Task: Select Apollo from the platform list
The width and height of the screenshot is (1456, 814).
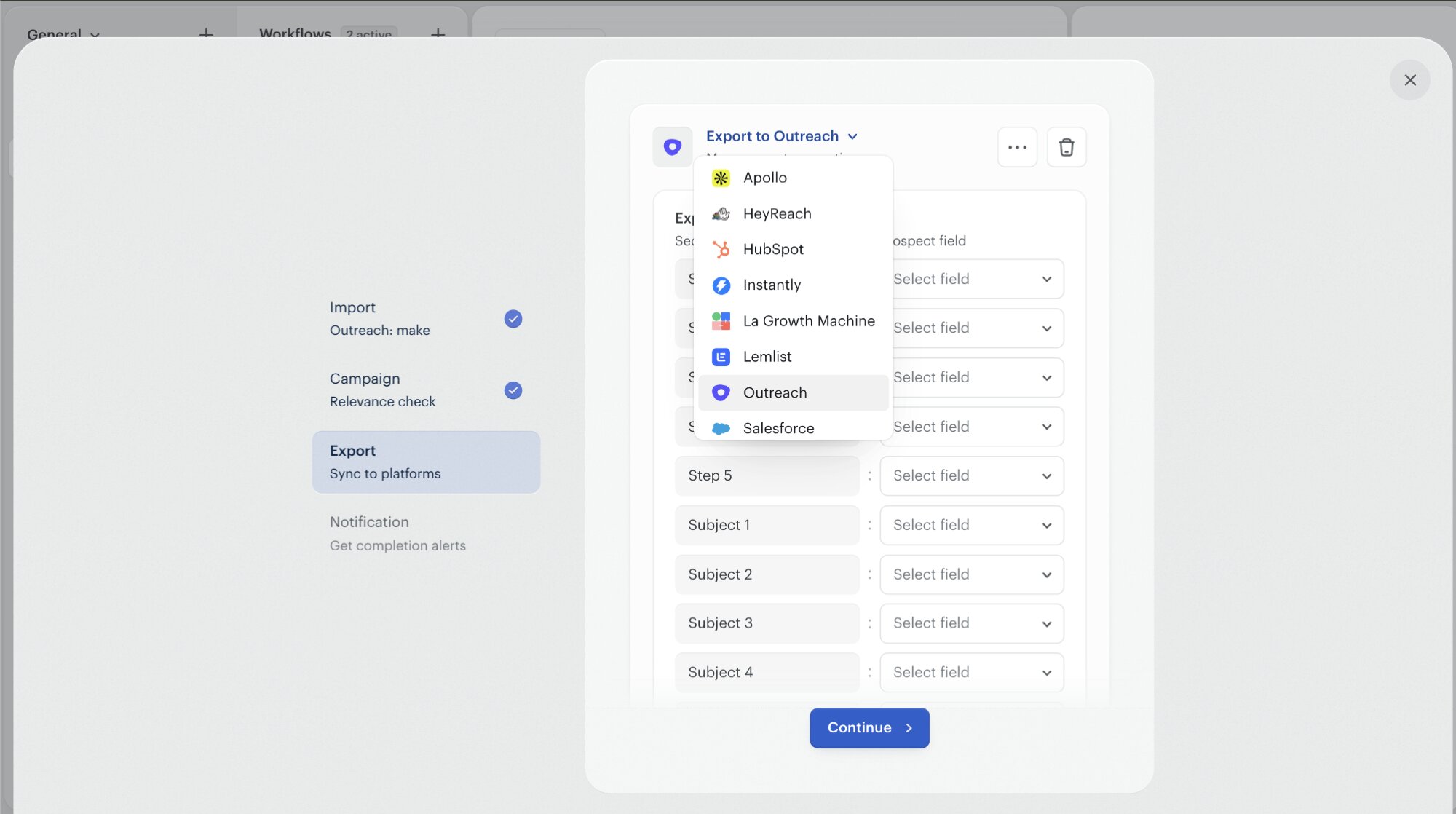Action: [793, 178]
